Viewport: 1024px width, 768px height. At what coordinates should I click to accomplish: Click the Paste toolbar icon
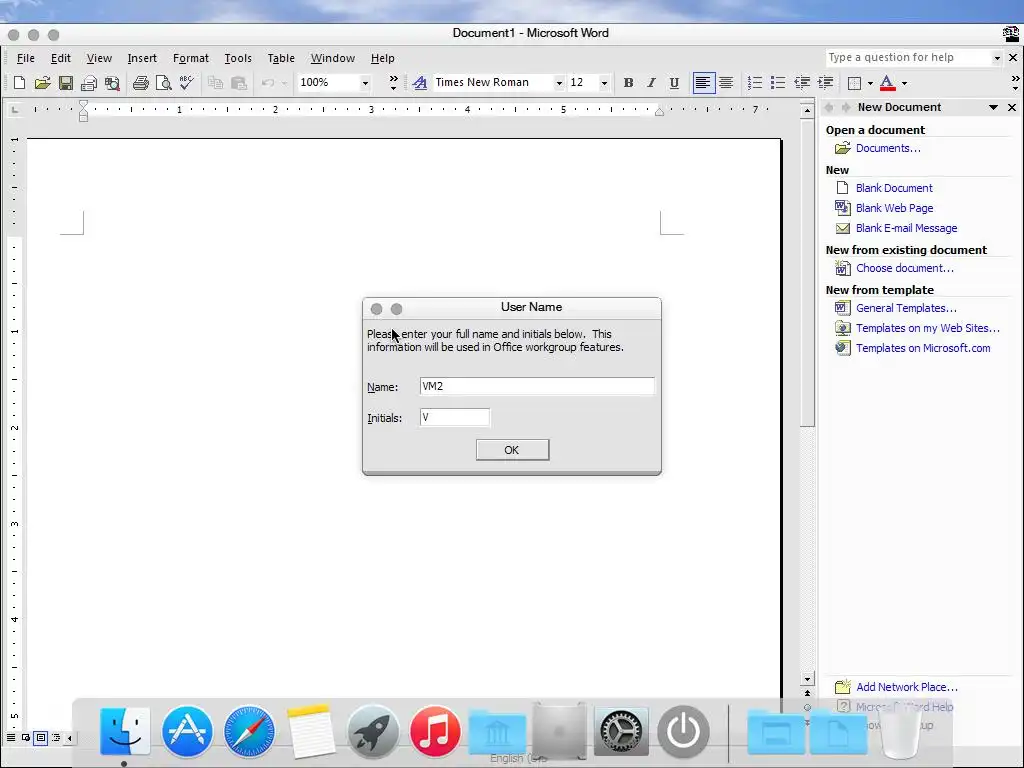point(239,83)
